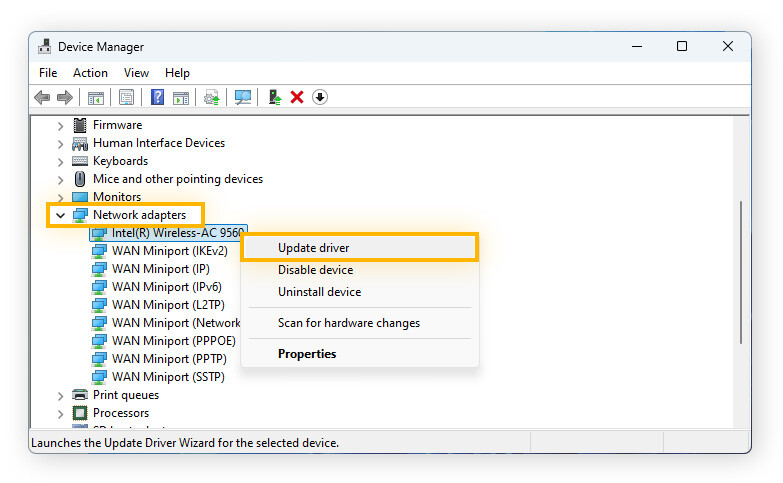The height and width of the screenshot is (483, 783).
Task: Expand the Print queues category
Action: [60, 395]
